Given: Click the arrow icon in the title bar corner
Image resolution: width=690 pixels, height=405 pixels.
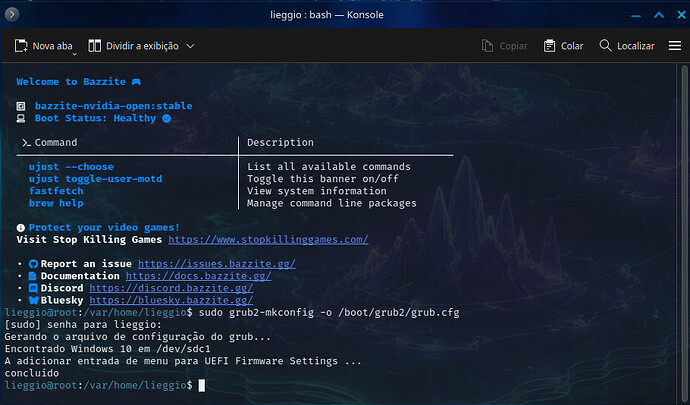Looking at the screenshot, I should [12, 15].
